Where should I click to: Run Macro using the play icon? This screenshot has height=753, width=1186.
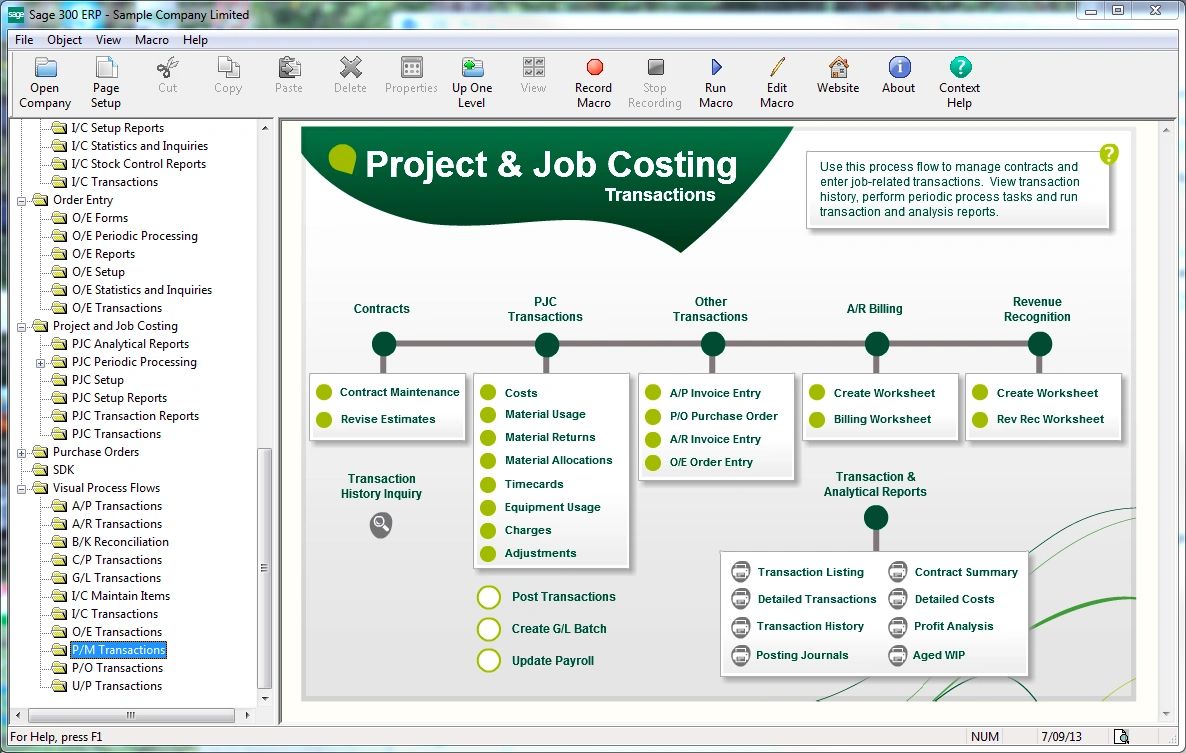[716, 68]
